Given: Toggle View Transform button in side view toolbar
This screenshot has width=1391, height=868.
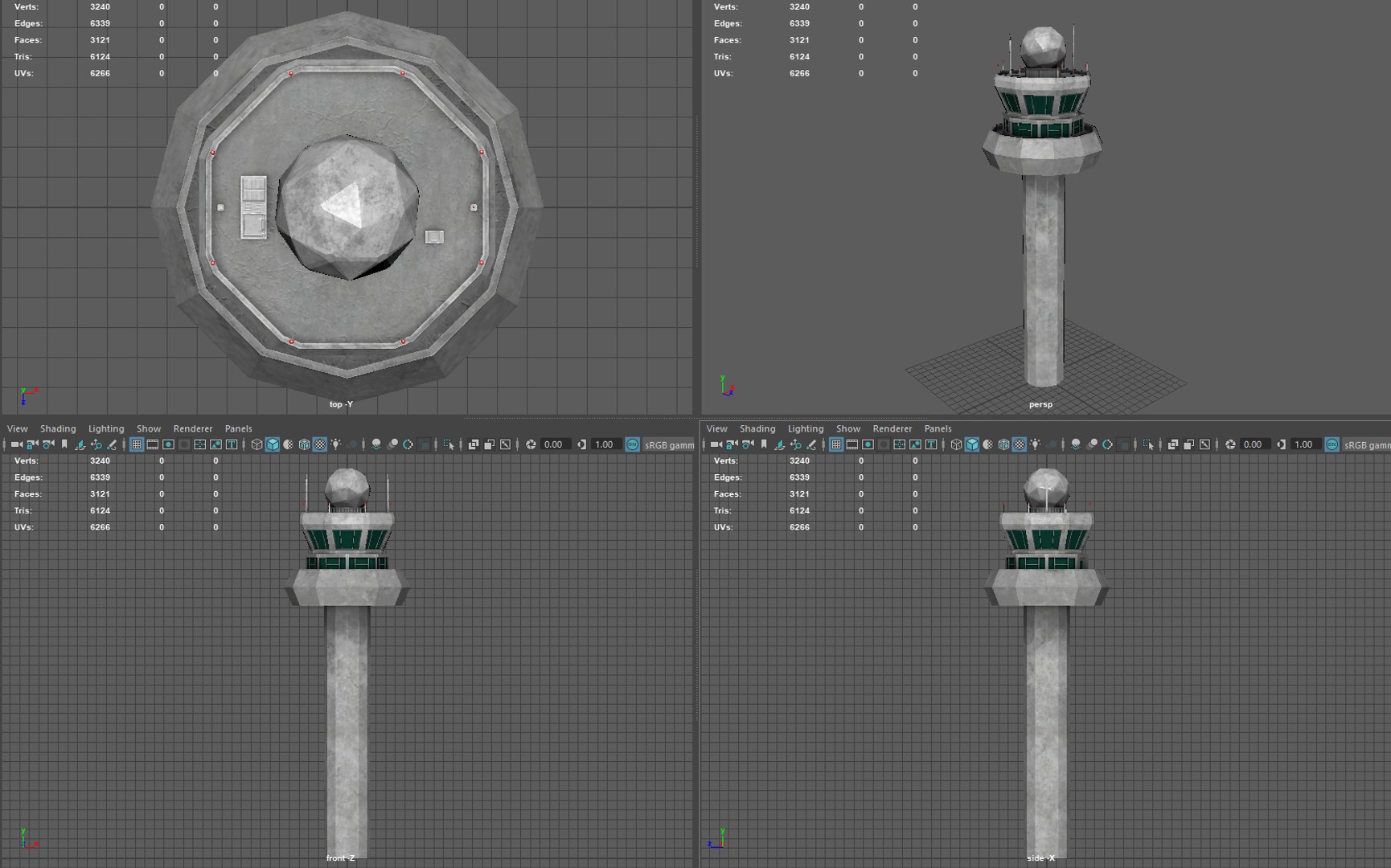Looking at the screenshot, I should click(x=1332, y=444).
